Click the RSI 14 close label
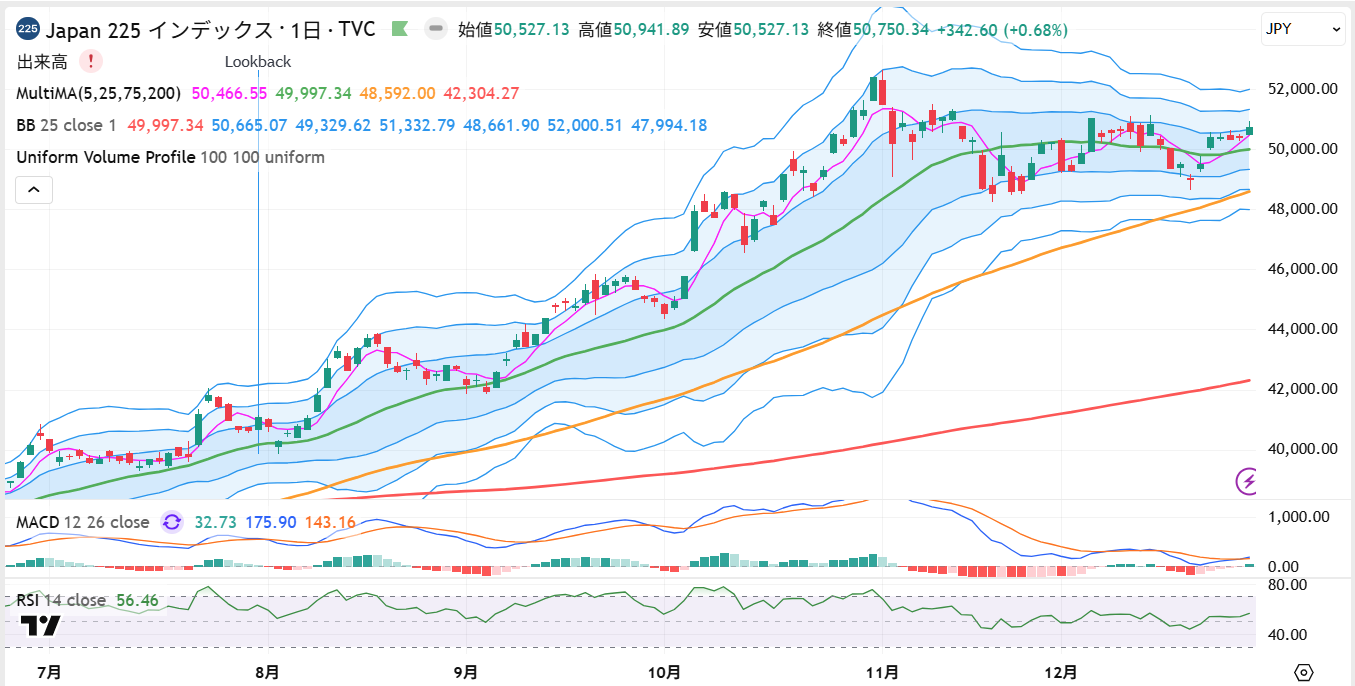Viewport: 1355px width, 686px height. [x=61, y=600]
